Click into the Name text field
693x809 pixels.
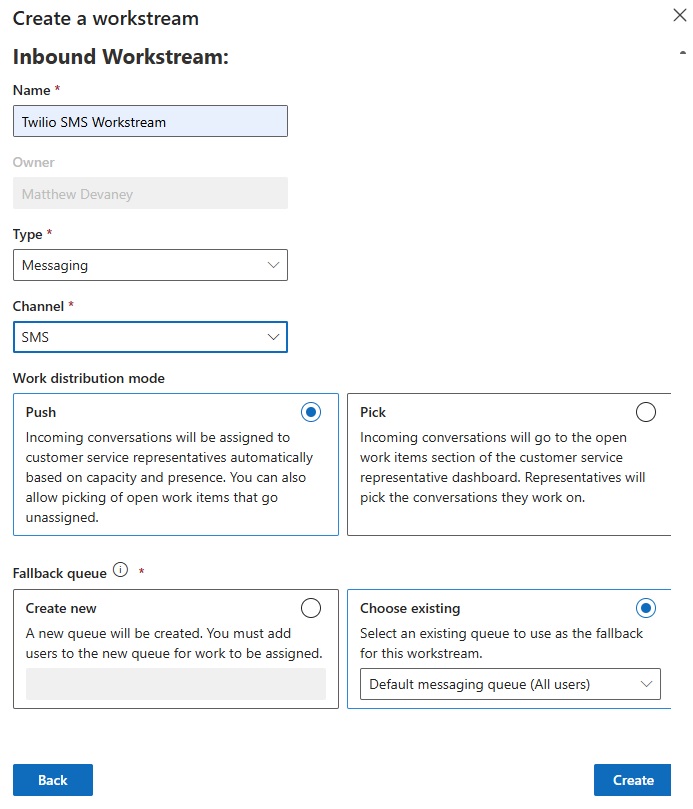coord(150,121)
